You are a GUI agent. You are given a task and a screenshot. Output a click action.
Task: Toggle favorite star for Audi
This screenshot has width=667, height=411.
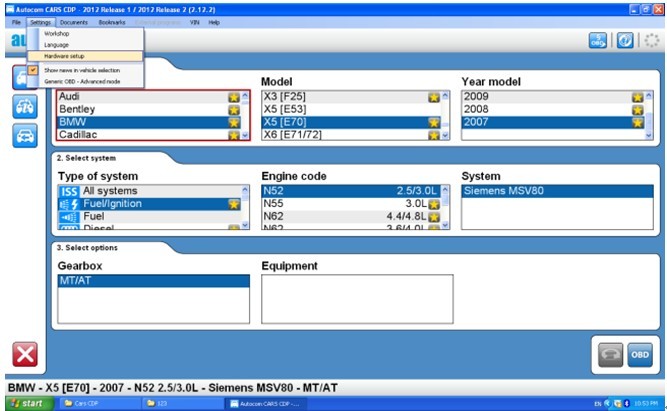(234, 97)
